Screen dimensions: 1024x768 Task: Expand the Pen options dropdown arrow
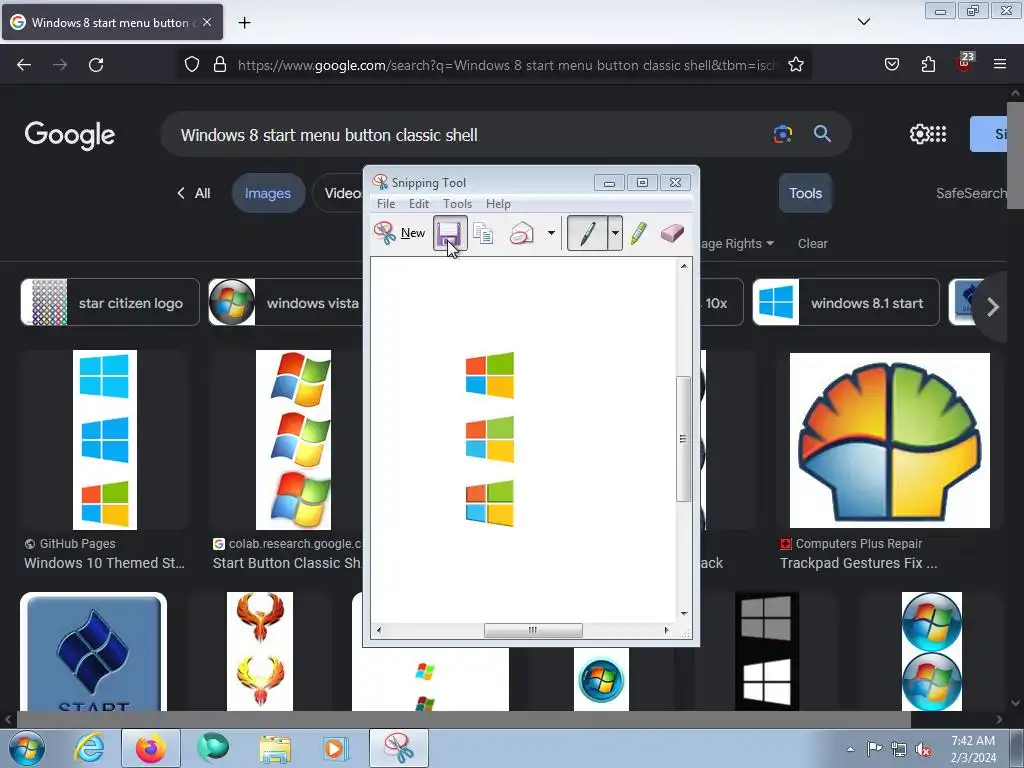tap(615, 233)
